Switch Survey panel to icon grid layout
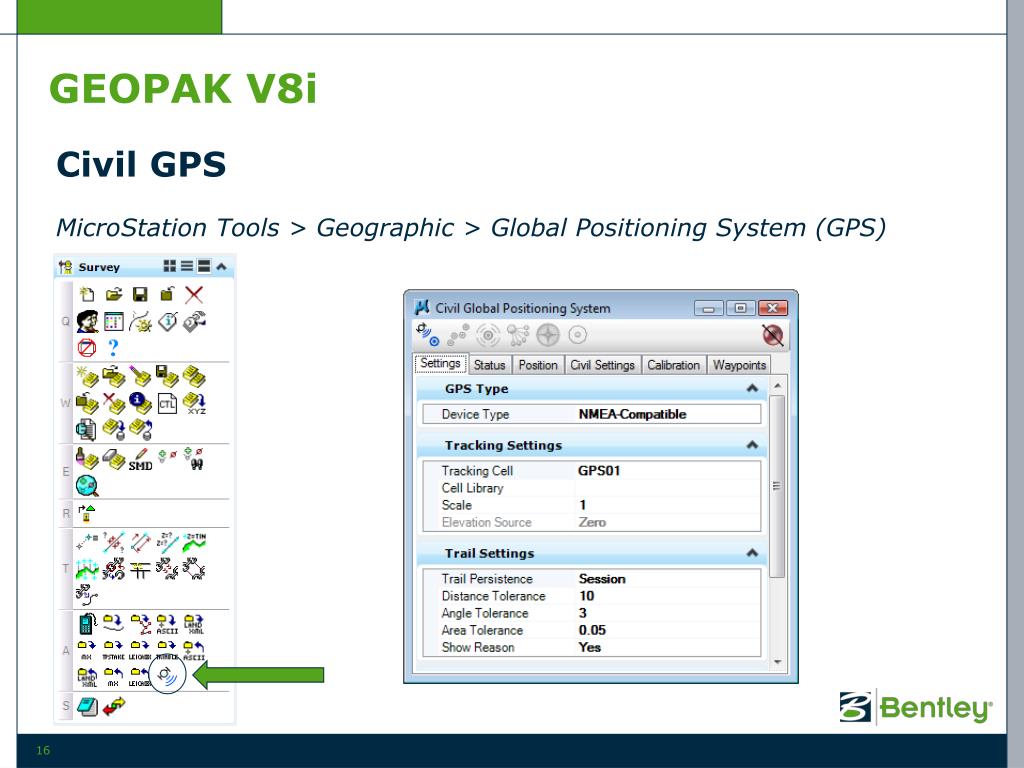 (x=170, y=266)
